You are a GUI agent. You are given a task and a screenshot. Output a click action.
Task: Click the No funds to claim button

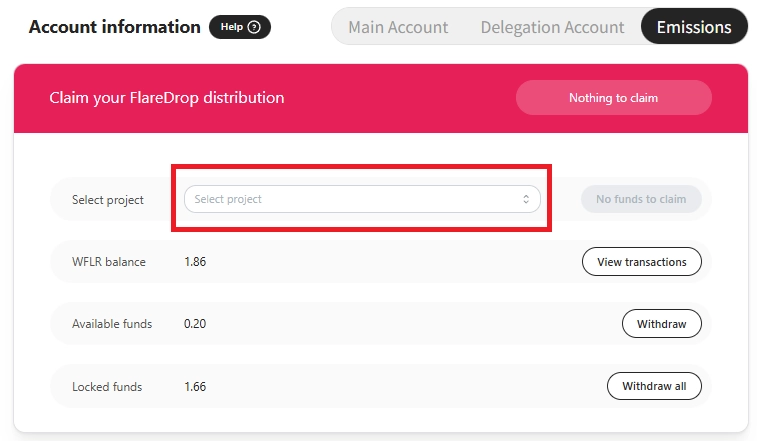[x=641, y=199]
